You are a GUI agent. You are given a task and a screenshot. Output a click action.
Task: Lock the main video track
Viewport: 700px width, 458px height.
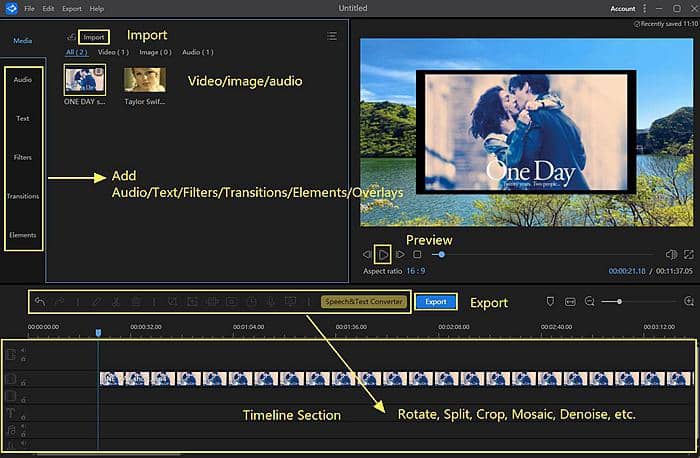pos(23,382)
